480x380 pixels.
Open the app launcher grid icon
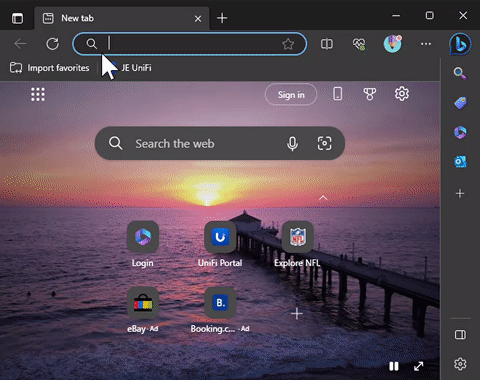38,94
